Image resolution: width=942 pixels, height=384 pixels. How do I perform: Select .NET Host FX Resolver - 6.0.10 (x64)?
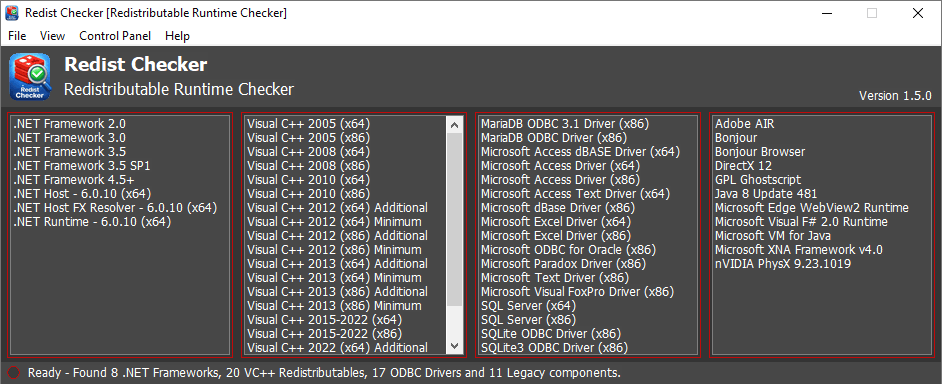coord(115,208)
